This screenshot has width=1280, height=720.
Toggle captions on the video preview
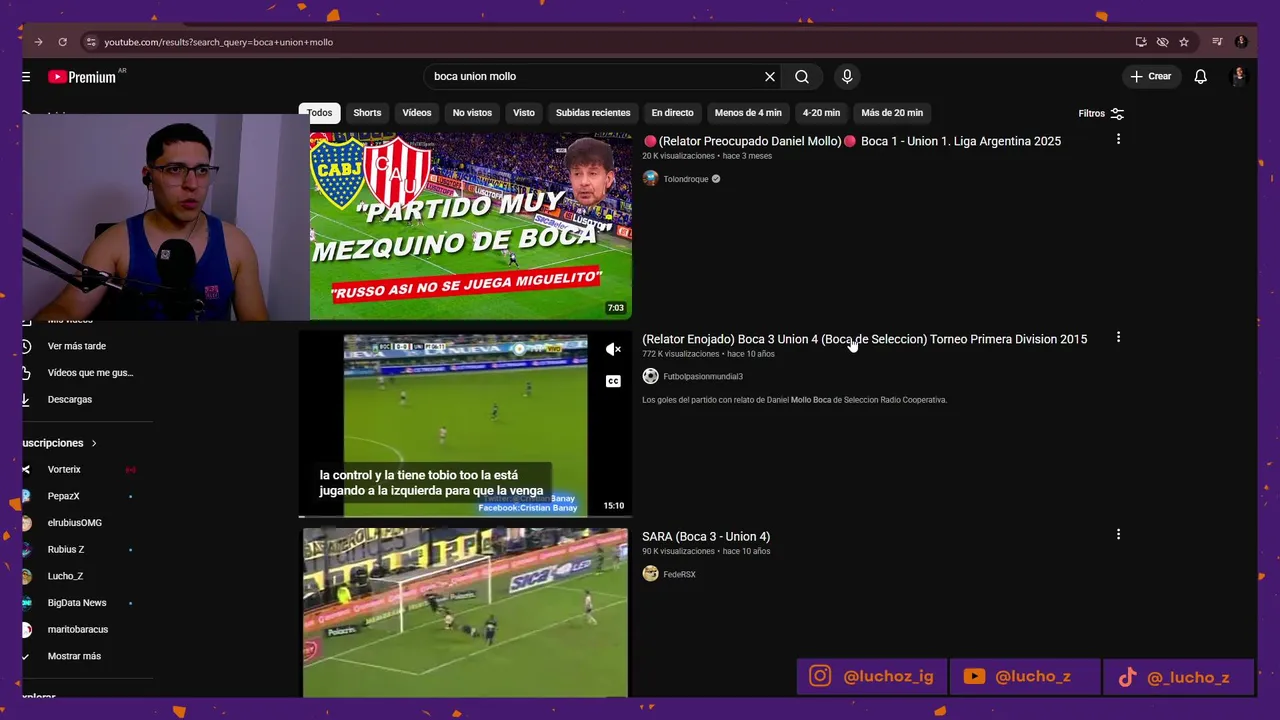(613, 381)
